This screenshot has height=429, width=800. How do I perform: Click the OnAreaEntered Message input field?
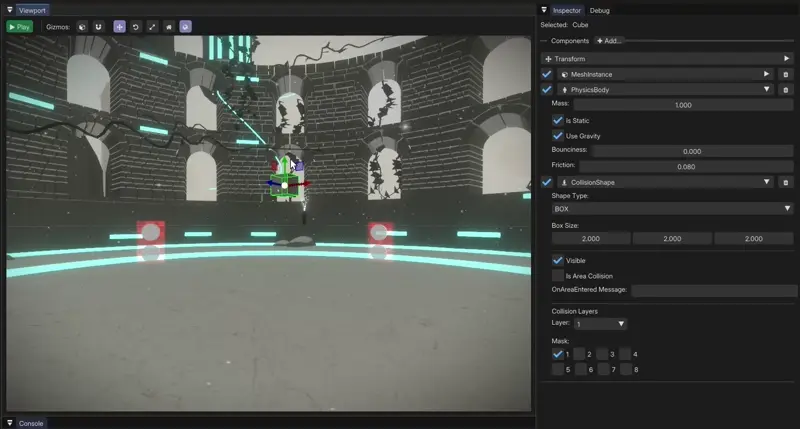(x=714, y=290)
